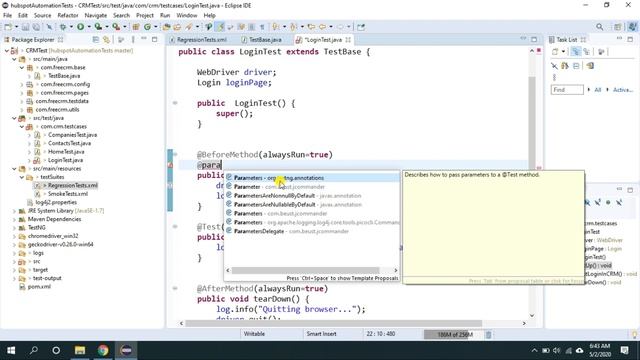Click the Quick Access search magnifier
The height and width of the screenshot is (360, 640).
(x=600, y=27)
